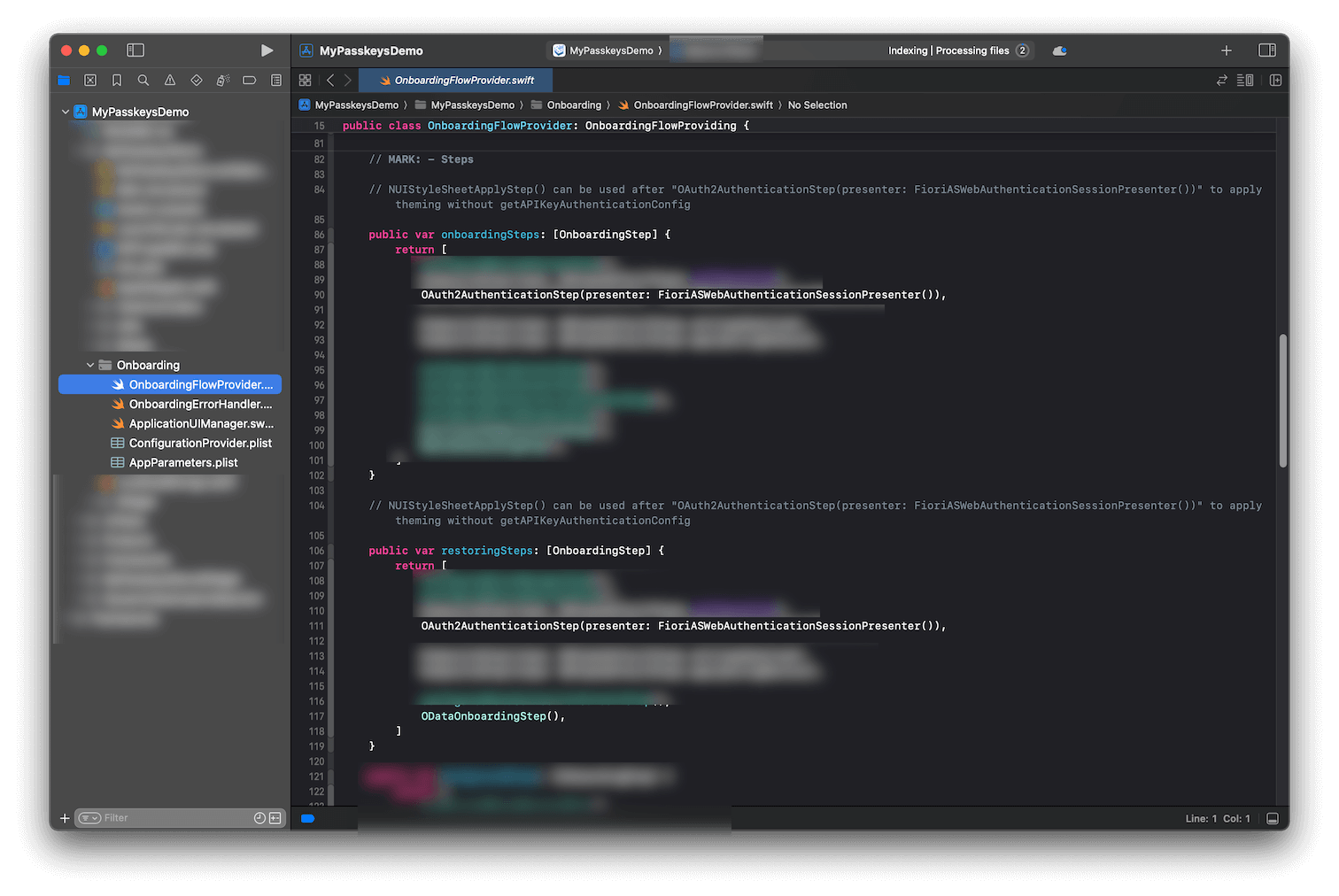
Task: Open ConfigurationProvider.plist from the sidebar
Action: (x=198, y=443)
